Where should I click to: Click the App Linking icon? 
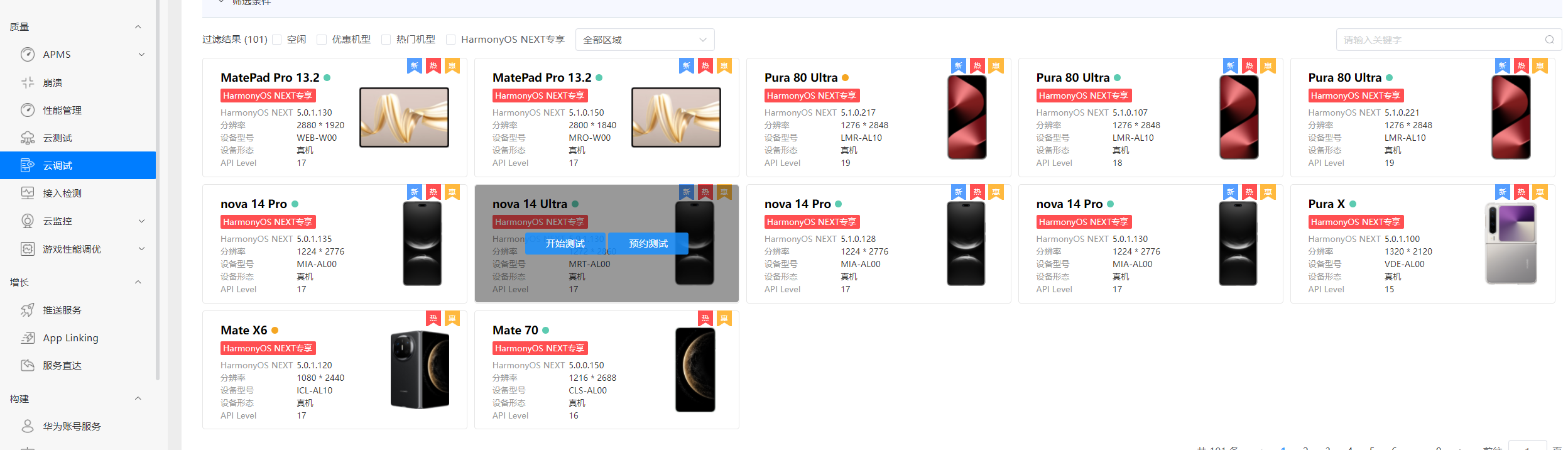[28, 337]
